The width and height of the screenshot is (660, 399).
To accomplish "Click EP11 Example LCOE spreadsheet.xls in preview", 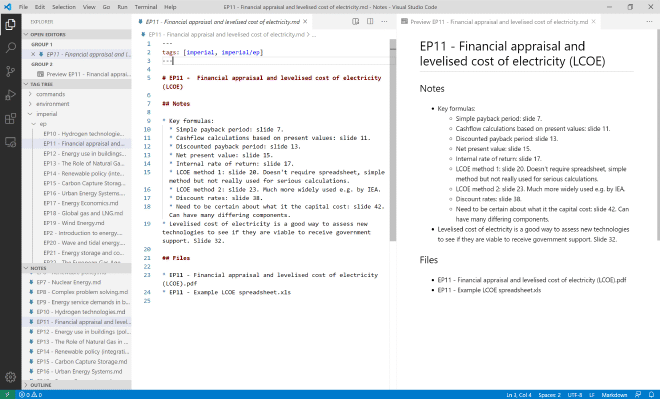I will click(x=489, y=290).
